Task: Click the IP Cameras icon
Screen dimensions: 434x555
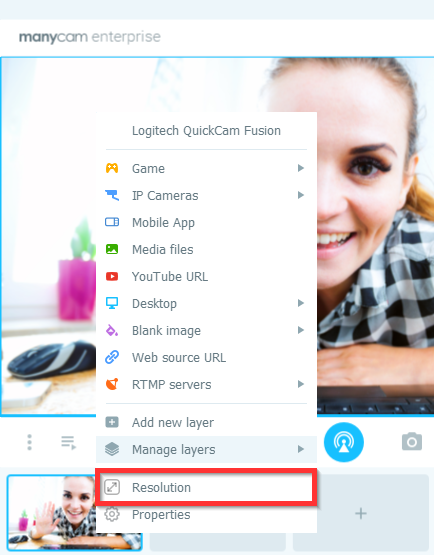Action: click(x=112, y=195)
